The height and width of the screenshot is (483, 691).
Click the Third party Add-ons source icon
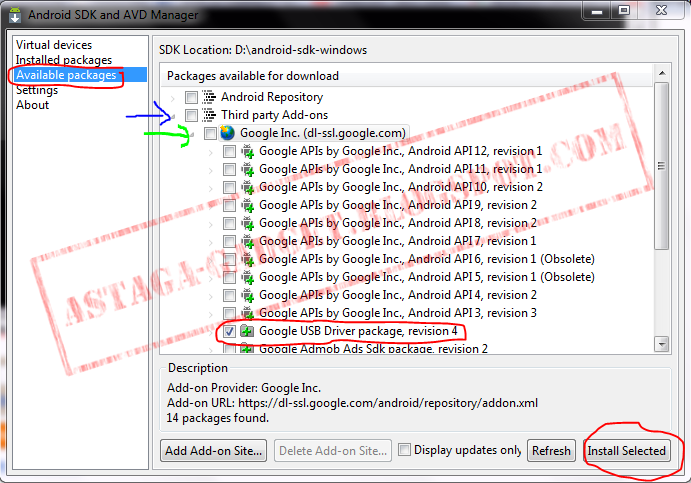(x=209, y=115)
